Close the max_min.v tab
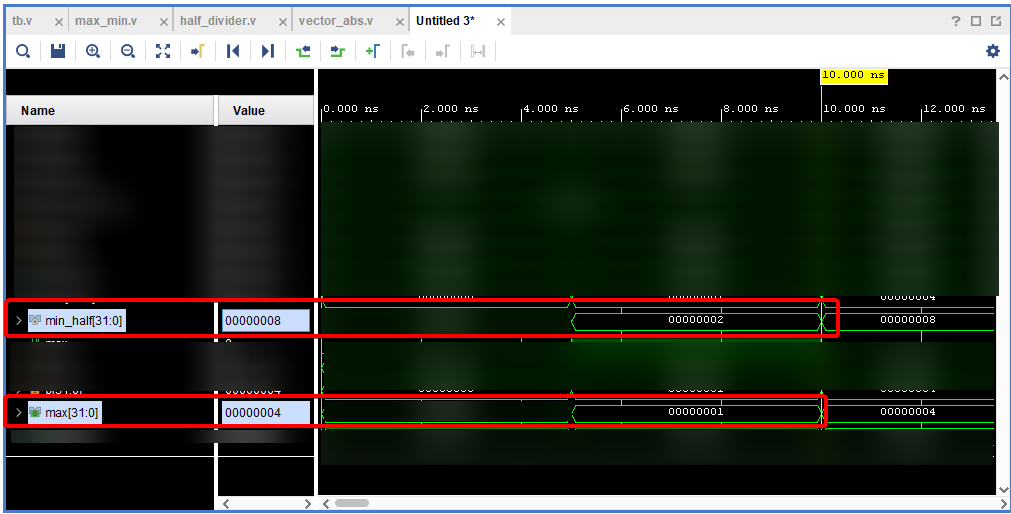 pyautogui.click(x=163, y=22)
